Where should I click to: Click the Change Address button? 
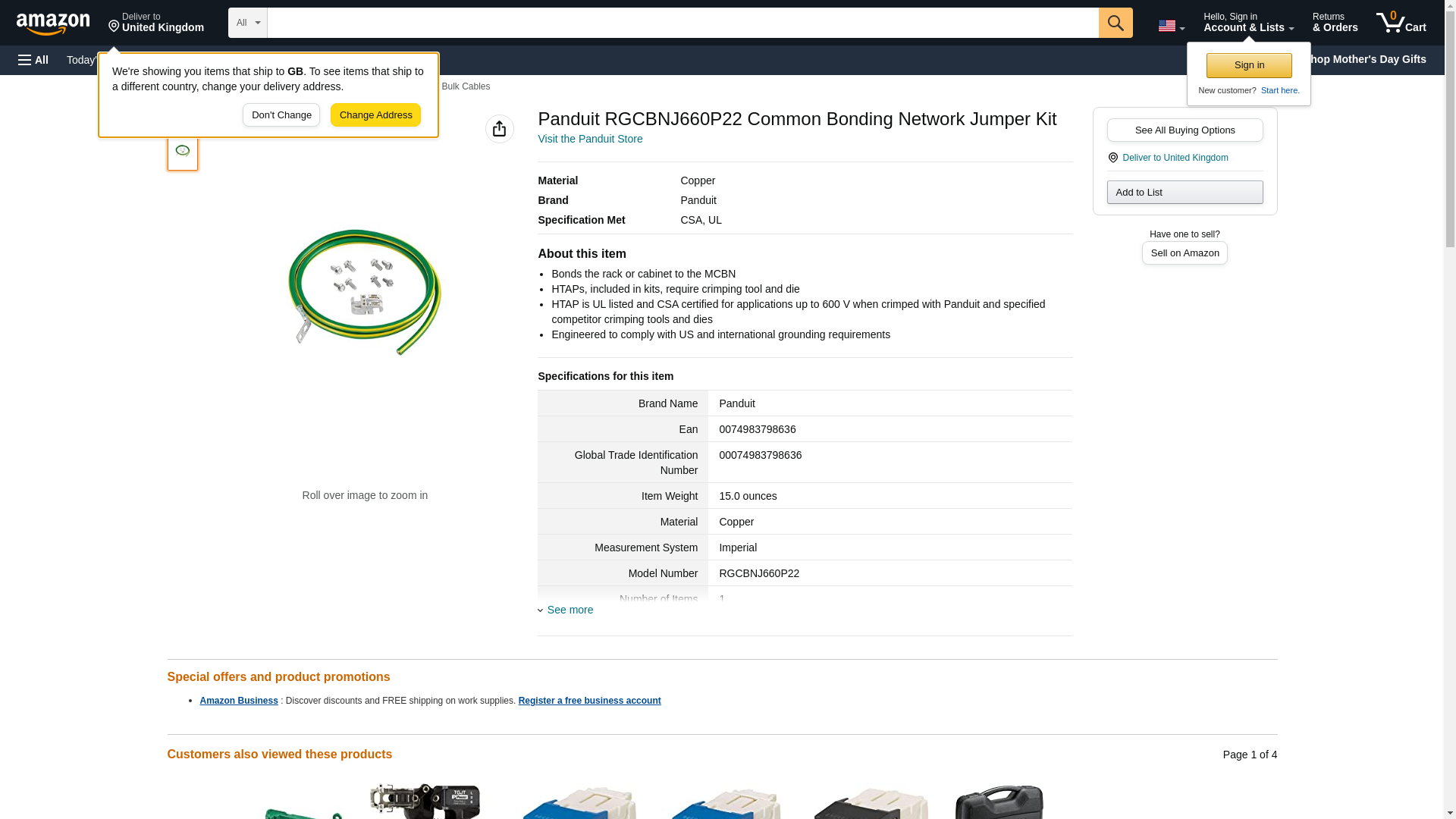click(375, 115)
